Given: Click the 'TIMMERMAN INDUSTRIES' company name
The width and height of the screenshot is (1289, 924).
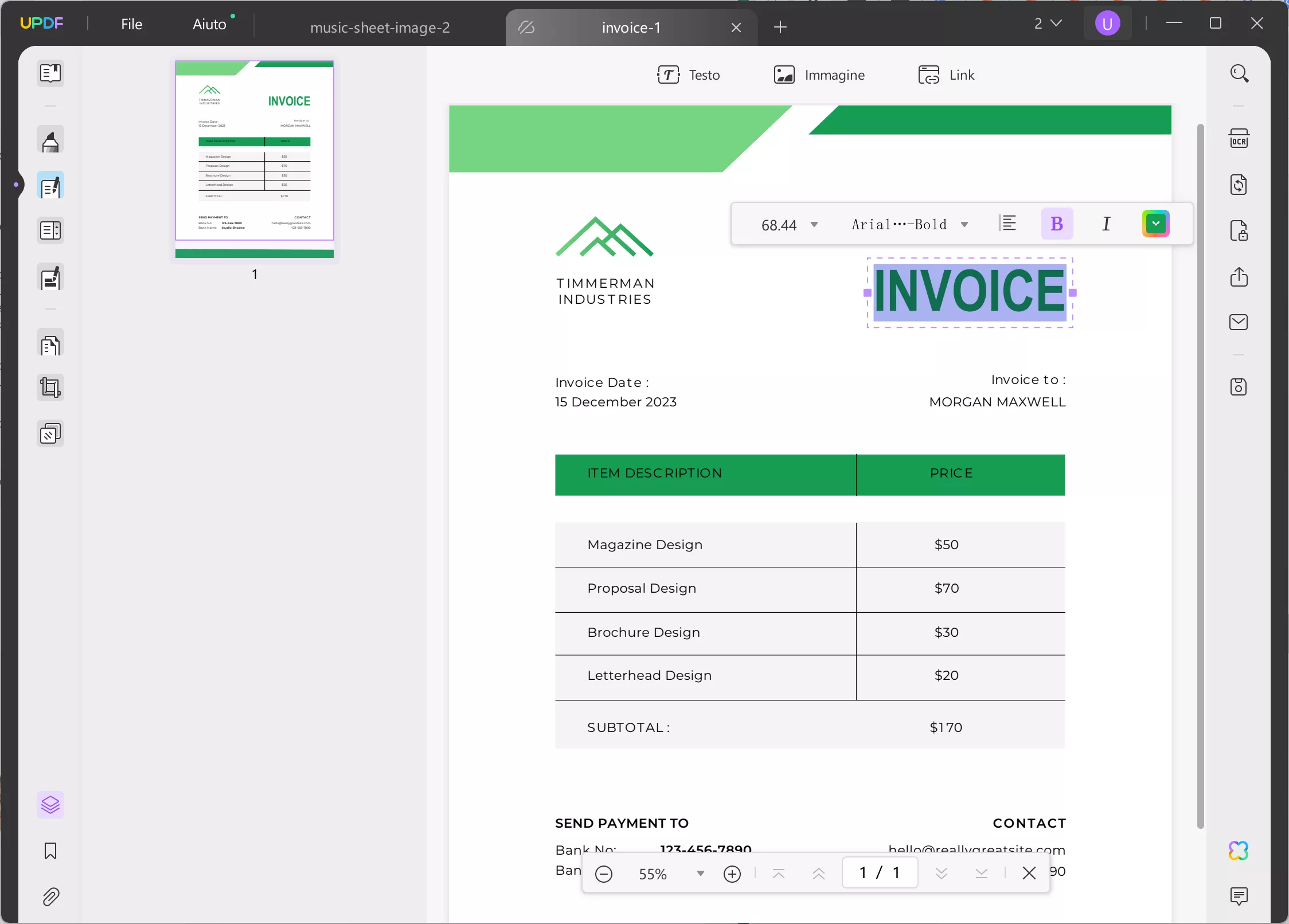Looking at the screenshot, I should (605, 291).
